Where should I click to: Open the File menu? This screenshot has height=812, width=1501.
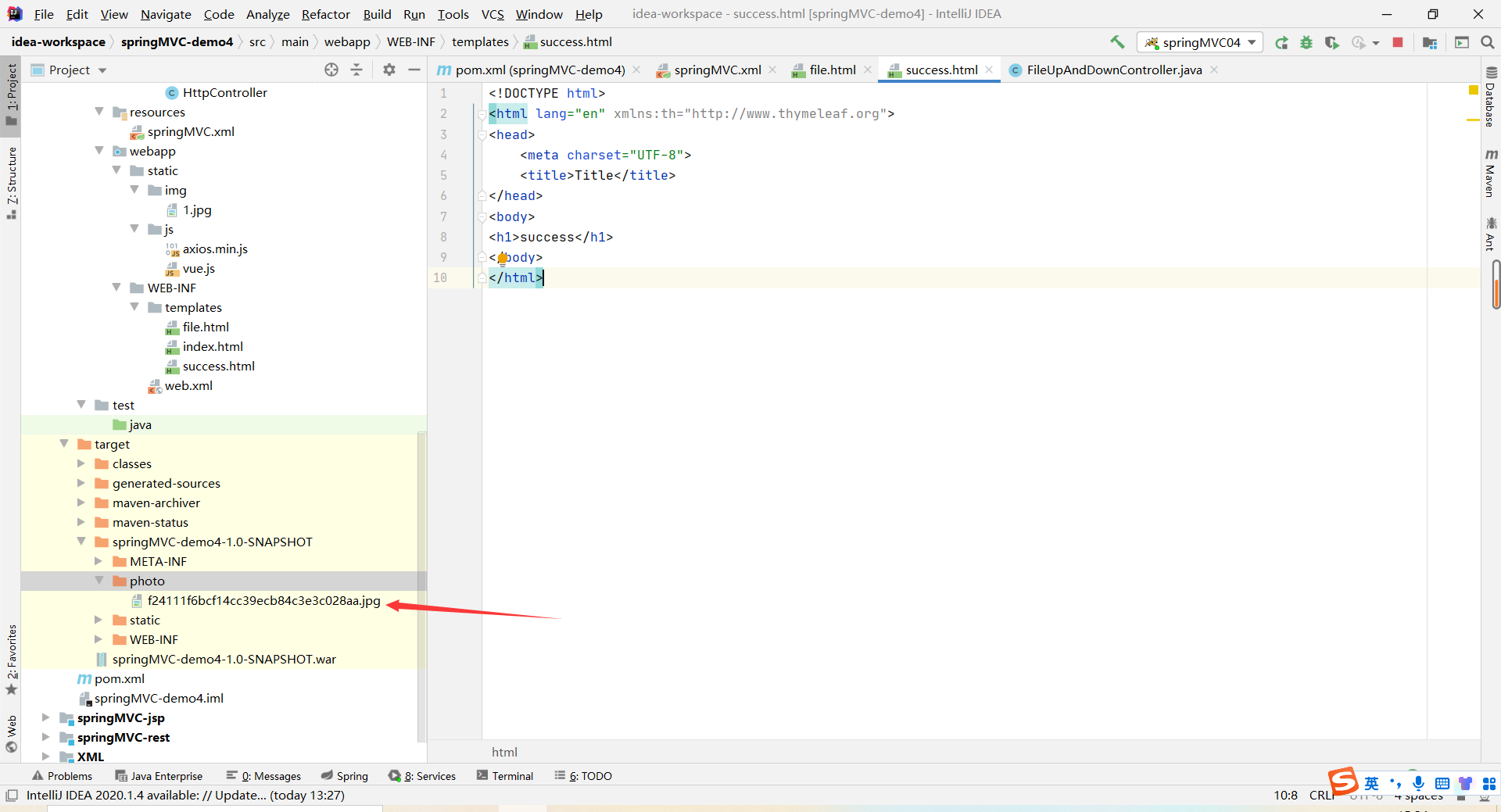click(44, 14)
